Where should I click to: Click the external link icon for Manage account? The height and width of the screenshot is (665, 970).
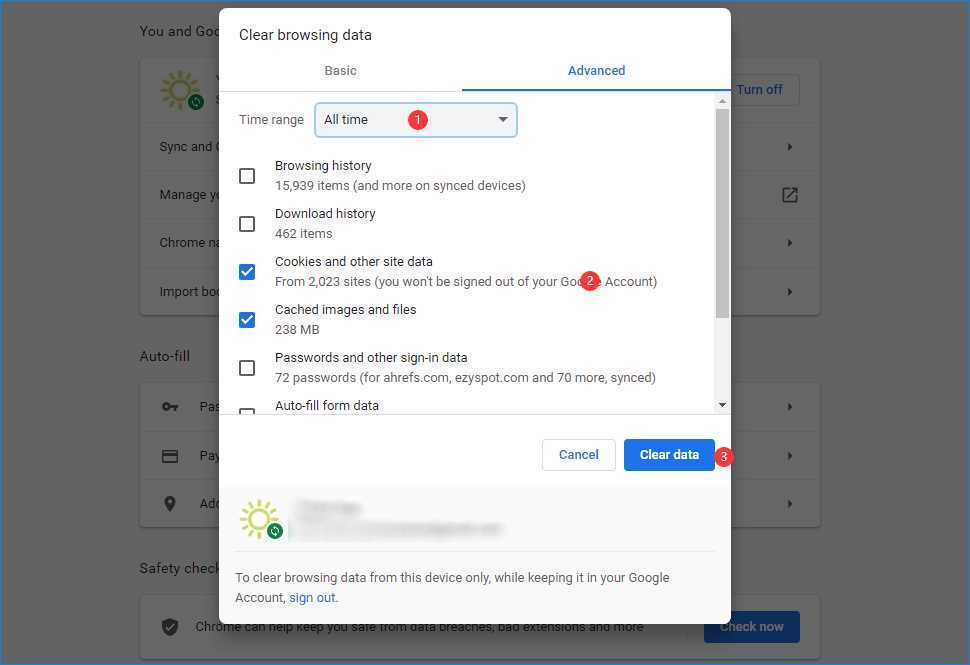[x=790, y=195]
